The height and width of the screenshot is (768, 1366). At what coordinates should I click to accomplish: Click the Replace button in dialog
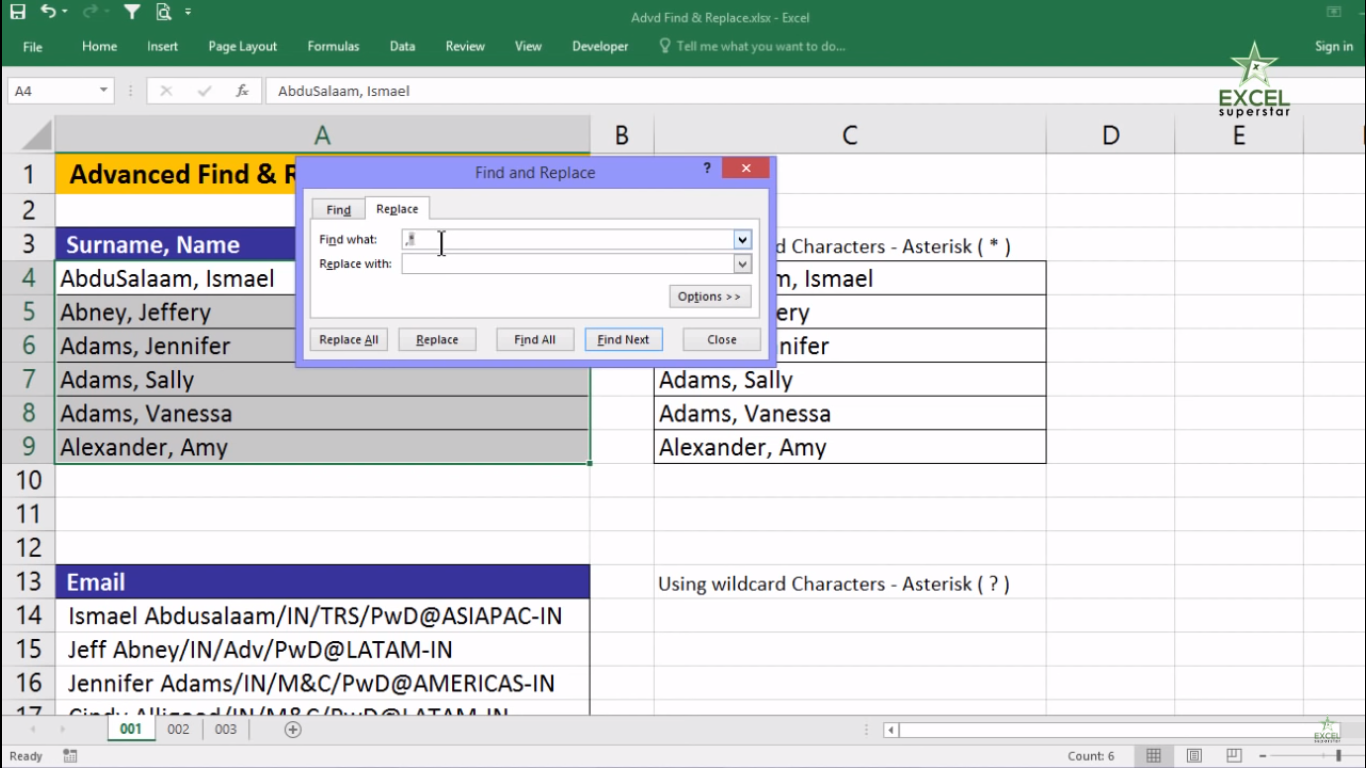(437, 340)
